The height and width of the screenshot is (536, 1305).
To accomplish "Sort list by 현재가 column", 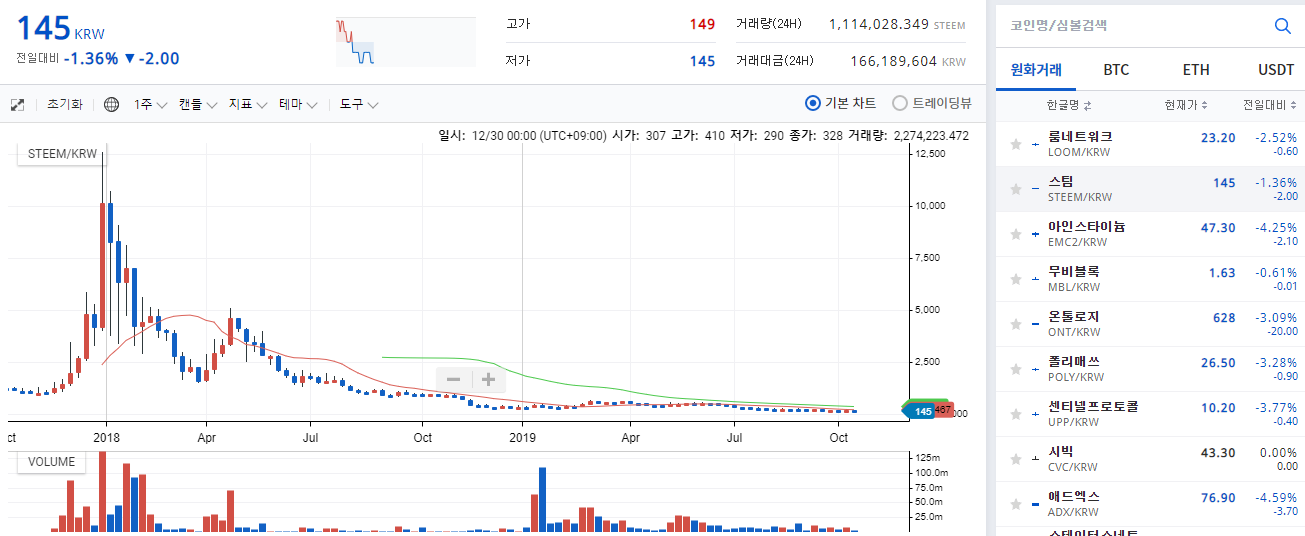I will (x=1186, y=106).
